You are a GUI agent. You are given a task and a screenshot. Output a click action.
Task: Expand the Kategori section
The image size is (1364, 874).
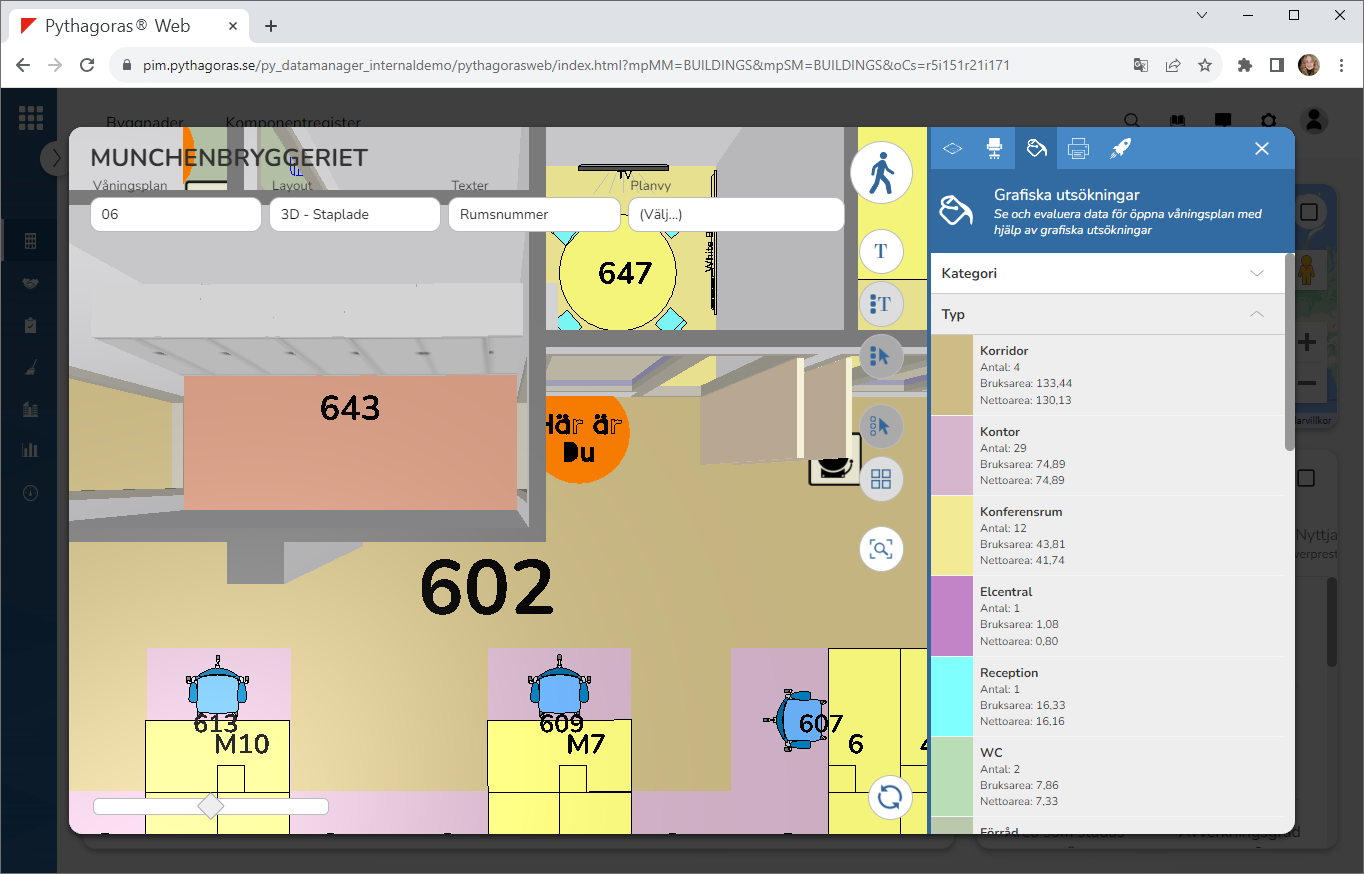click(x=1107, y=273)
